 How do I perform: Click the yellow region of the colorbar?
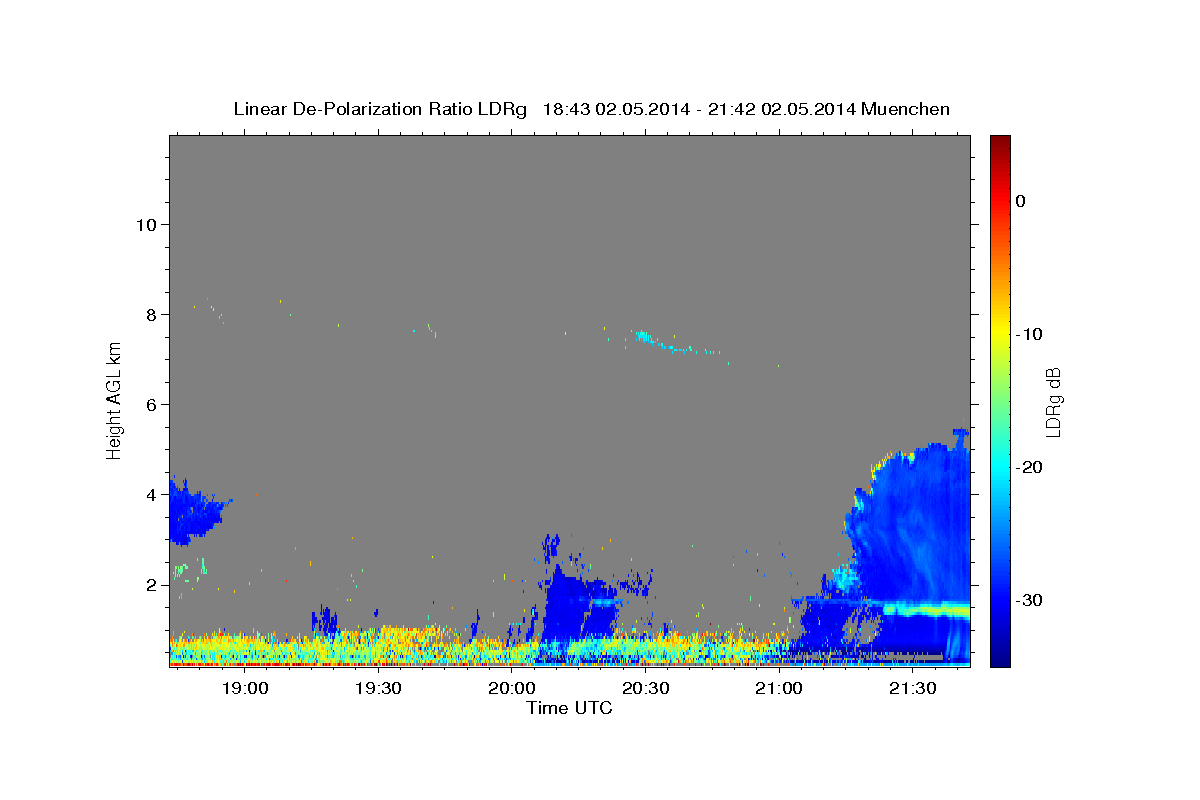1000,330
